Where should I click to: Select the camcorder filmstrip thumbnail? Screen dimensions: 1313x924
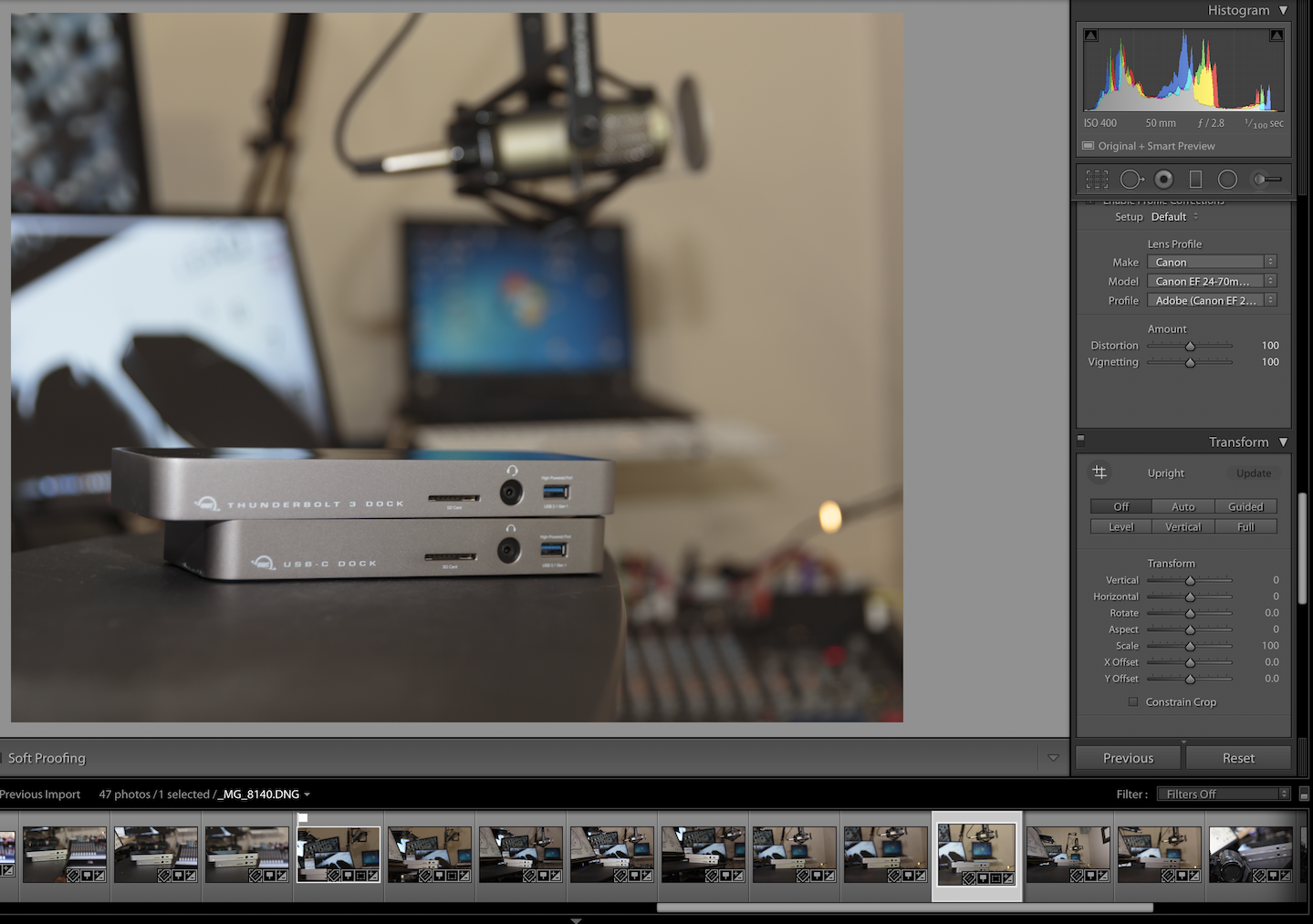coord(1251,855)
